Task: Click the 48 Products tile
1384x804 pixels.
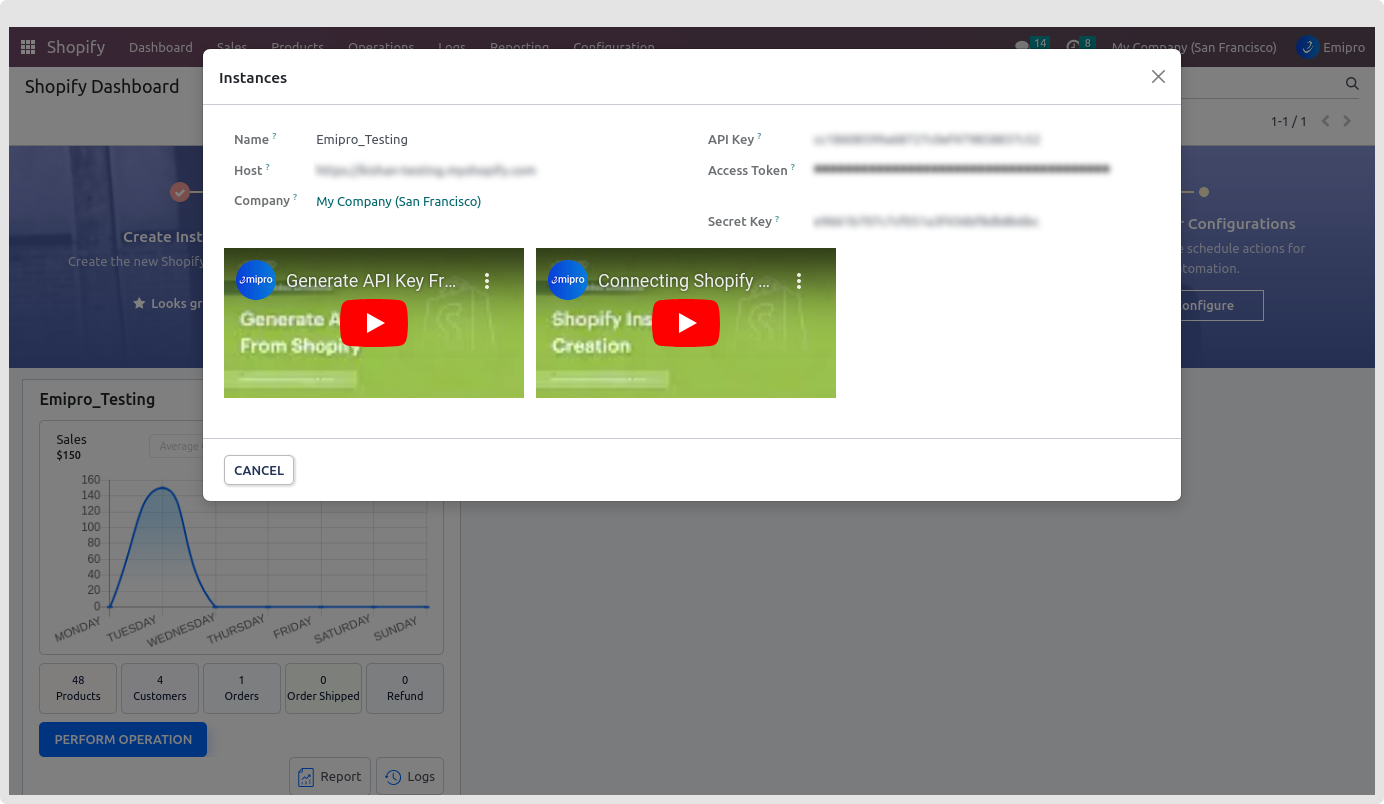Action: pyautogui.click(x=78, y=688)
